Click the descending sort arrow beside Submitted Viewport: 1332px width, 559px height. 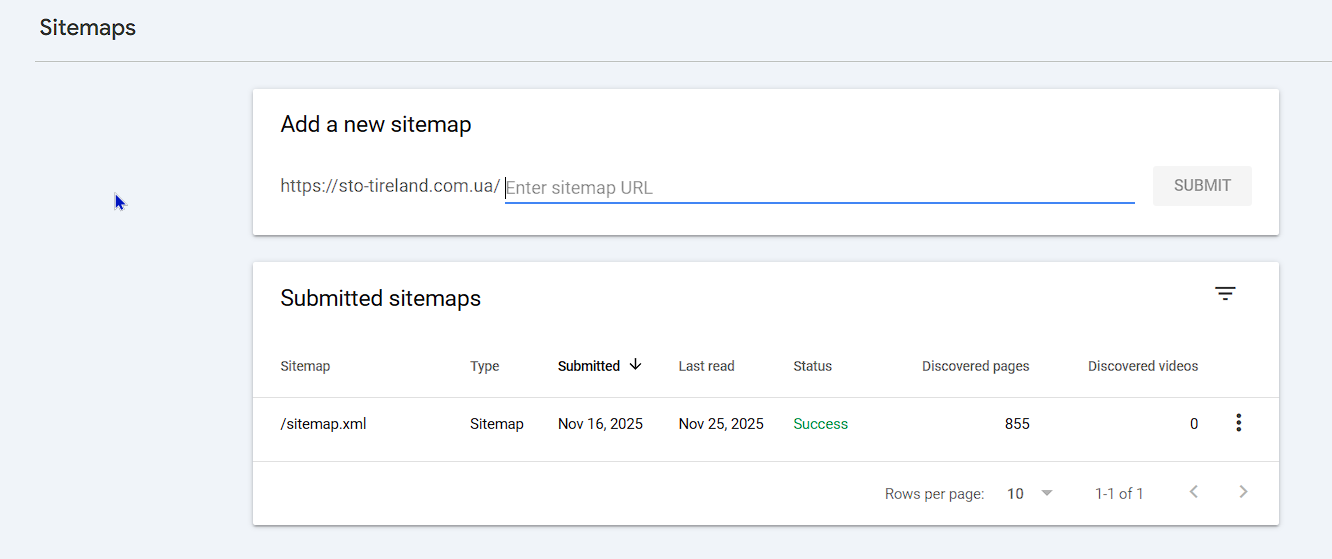635,365
